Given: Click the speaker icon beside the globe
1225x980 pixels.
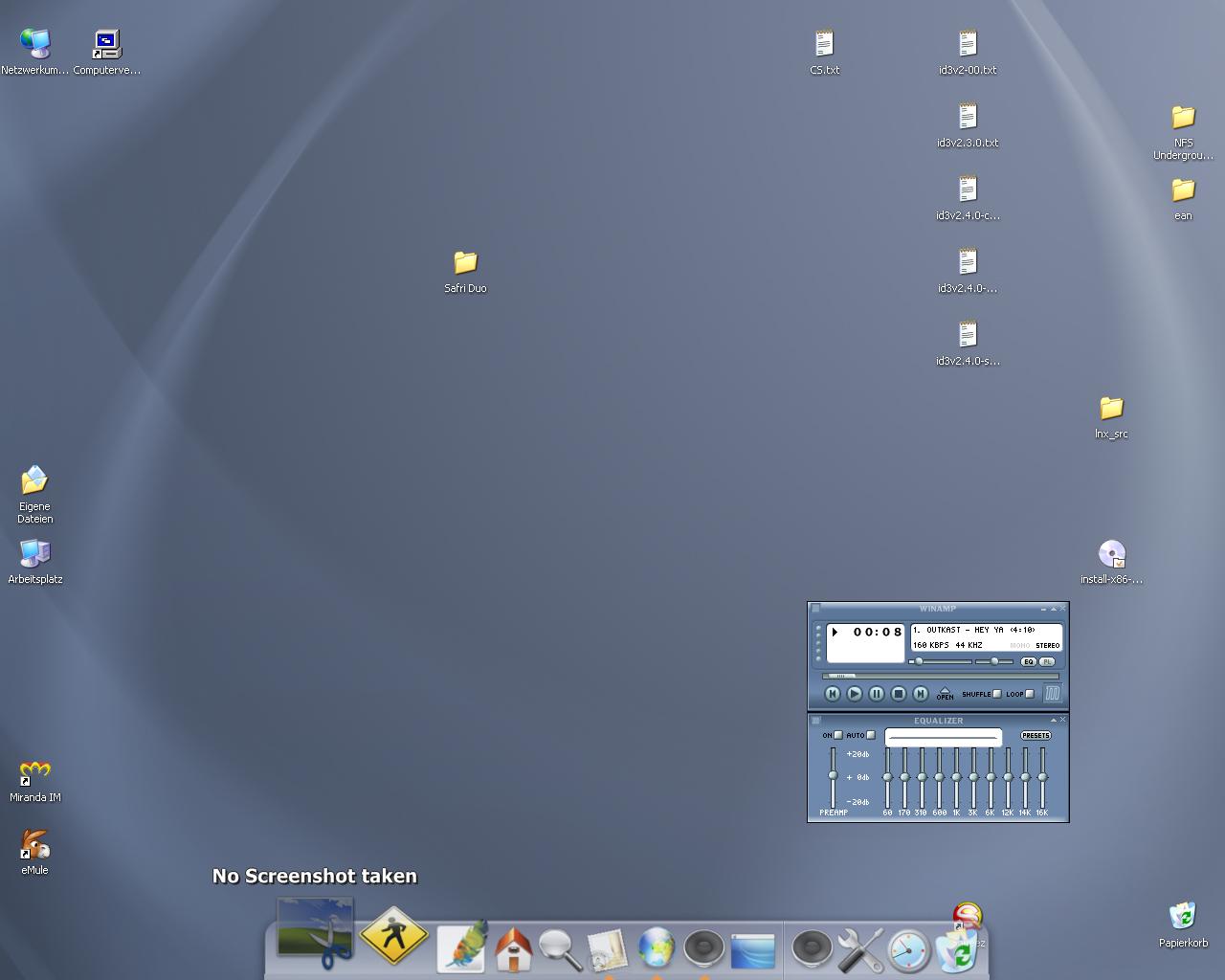Looking at the screenshot, I should 704,948.
